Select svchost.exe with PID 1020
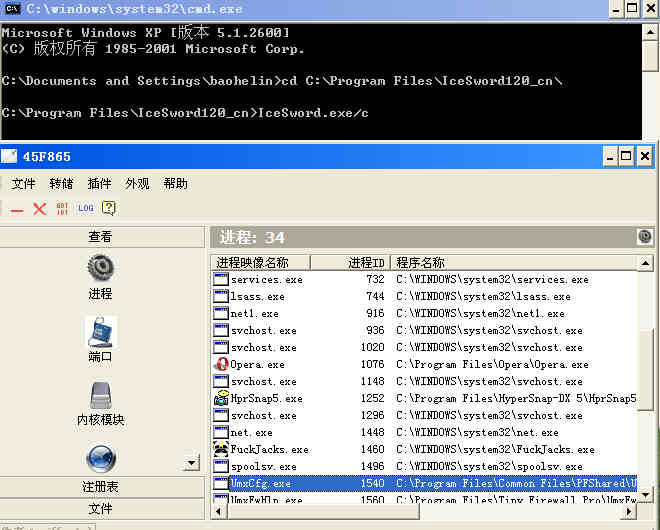Image resolution: width=660 pixels, height=530 pixels. point(424,347)
